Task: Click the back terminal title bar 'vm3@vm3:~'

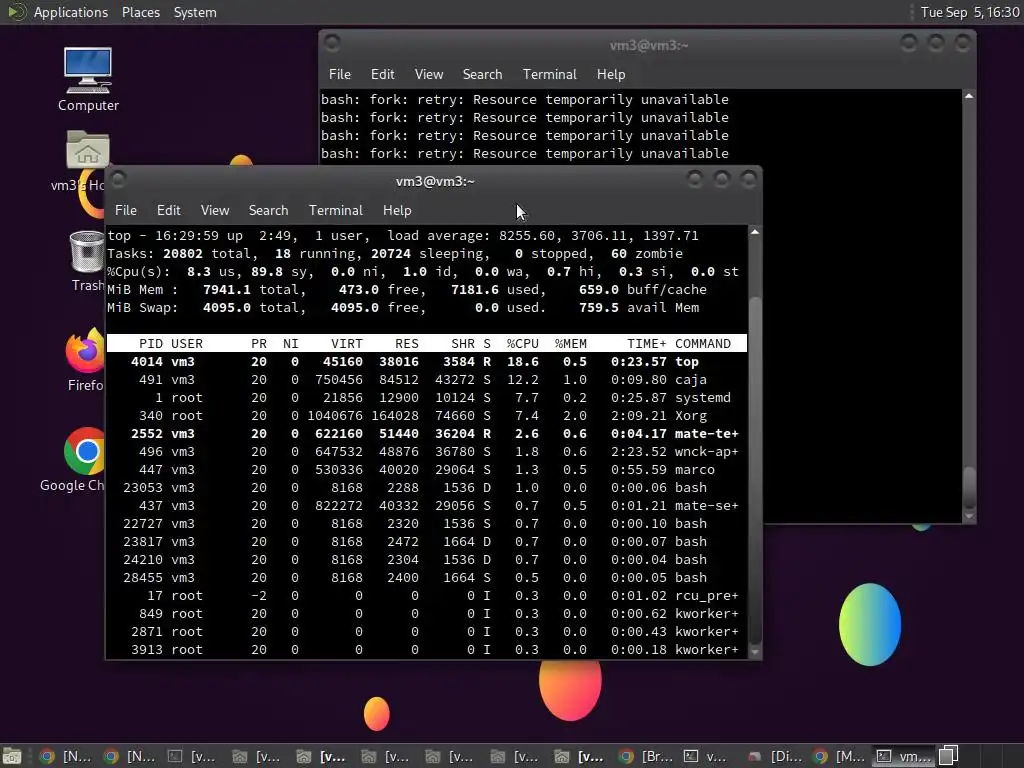Action: point(649,46)
